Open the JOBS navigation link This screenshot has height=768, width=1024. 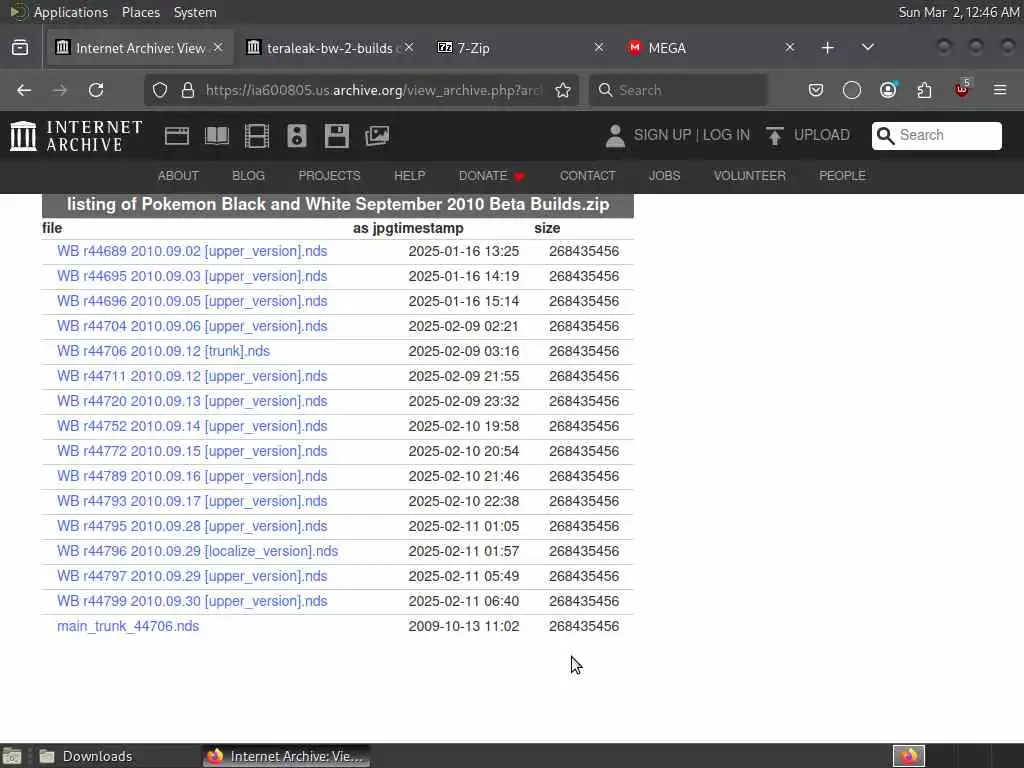tap(665, 176)
